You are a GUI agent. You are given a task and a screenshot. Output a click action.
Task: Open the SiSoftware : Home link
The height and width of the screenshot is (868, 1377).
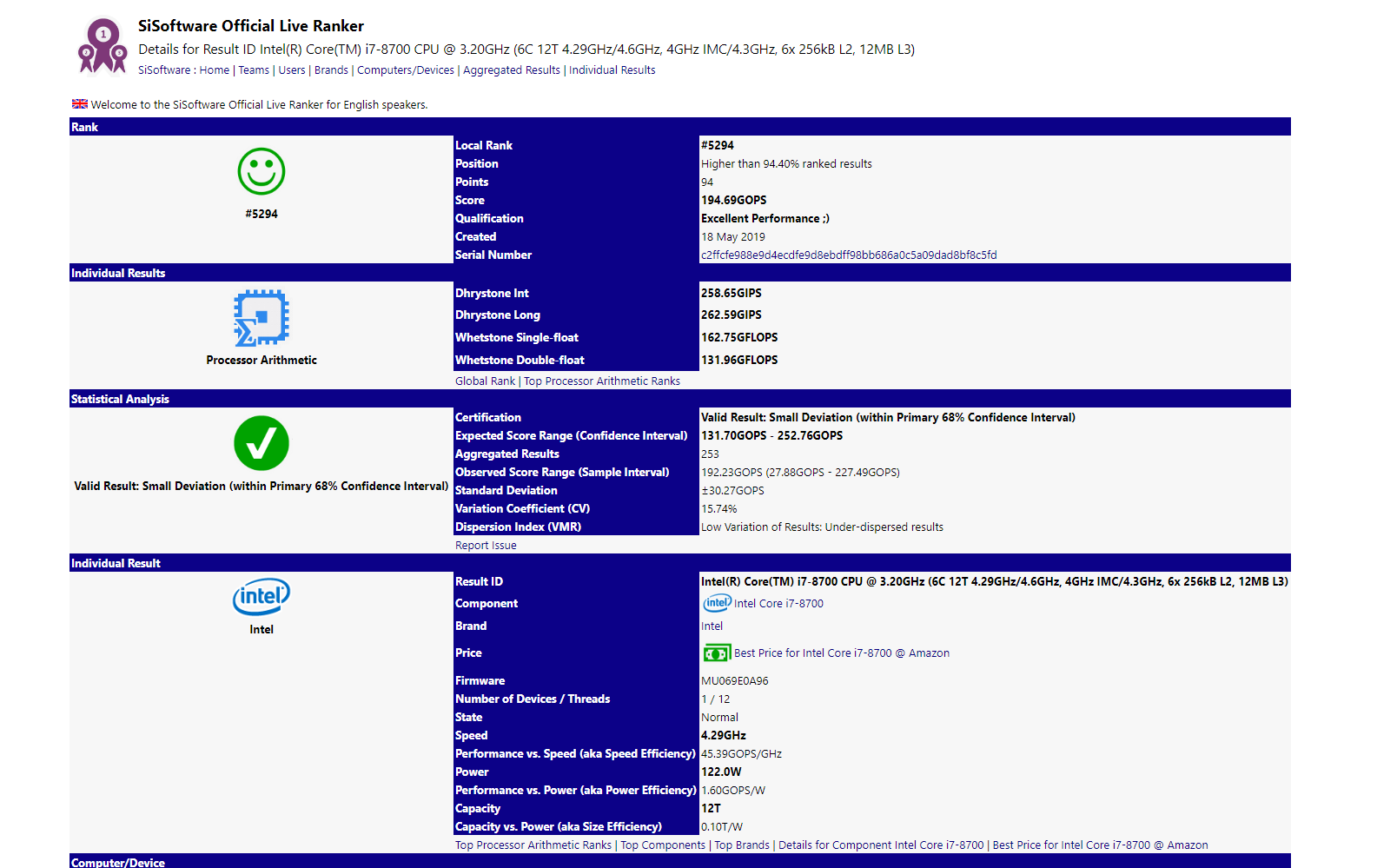click(184, 70)
